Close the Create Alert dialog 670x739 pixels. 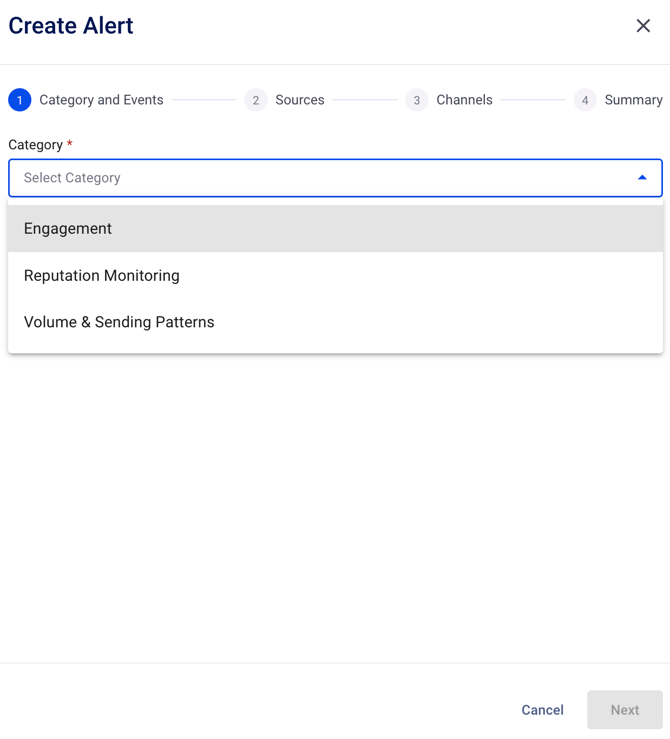click(643, 26)
